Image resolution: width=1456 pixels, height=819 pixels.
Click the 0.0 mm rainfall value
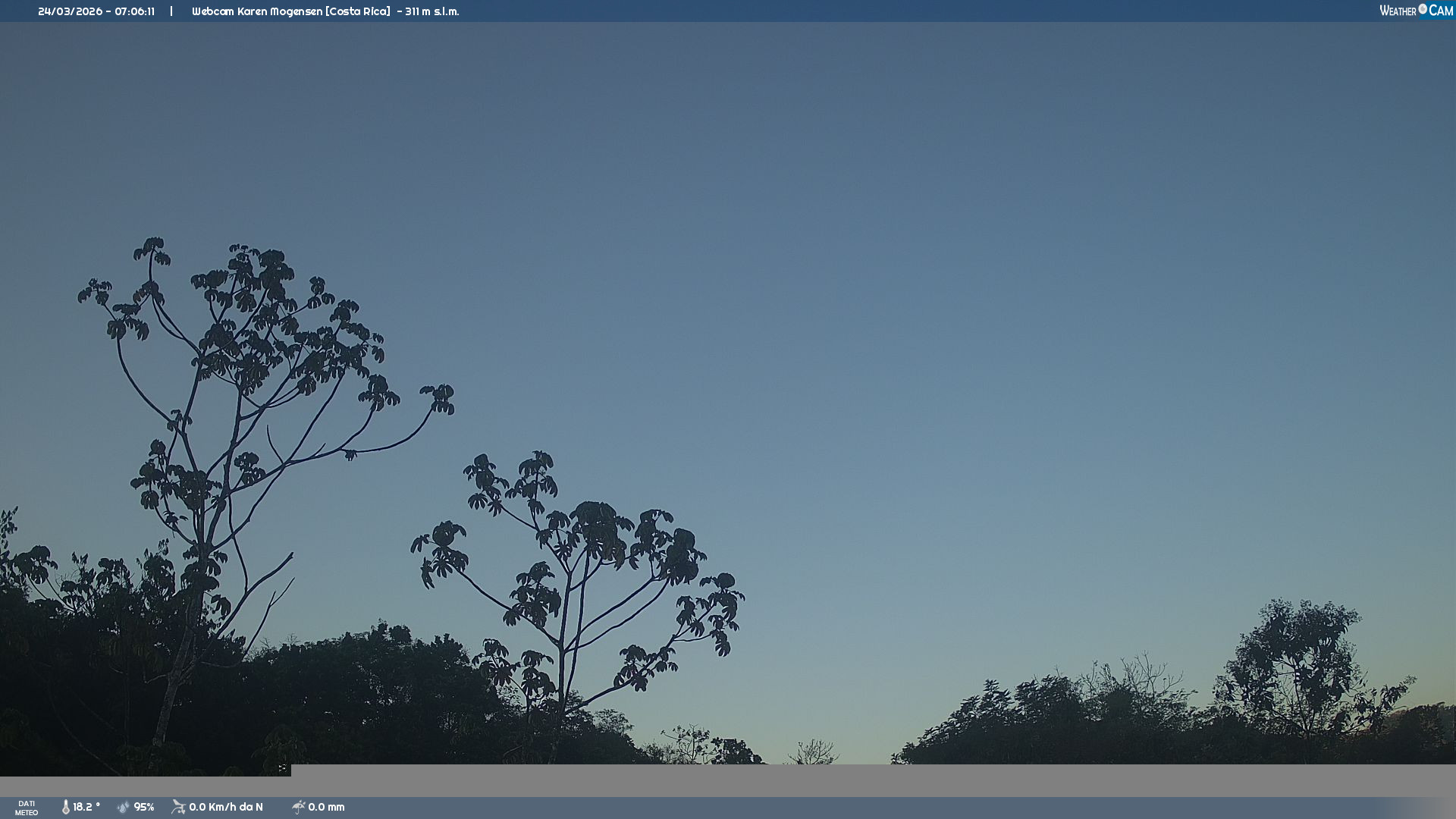point(326,807)
